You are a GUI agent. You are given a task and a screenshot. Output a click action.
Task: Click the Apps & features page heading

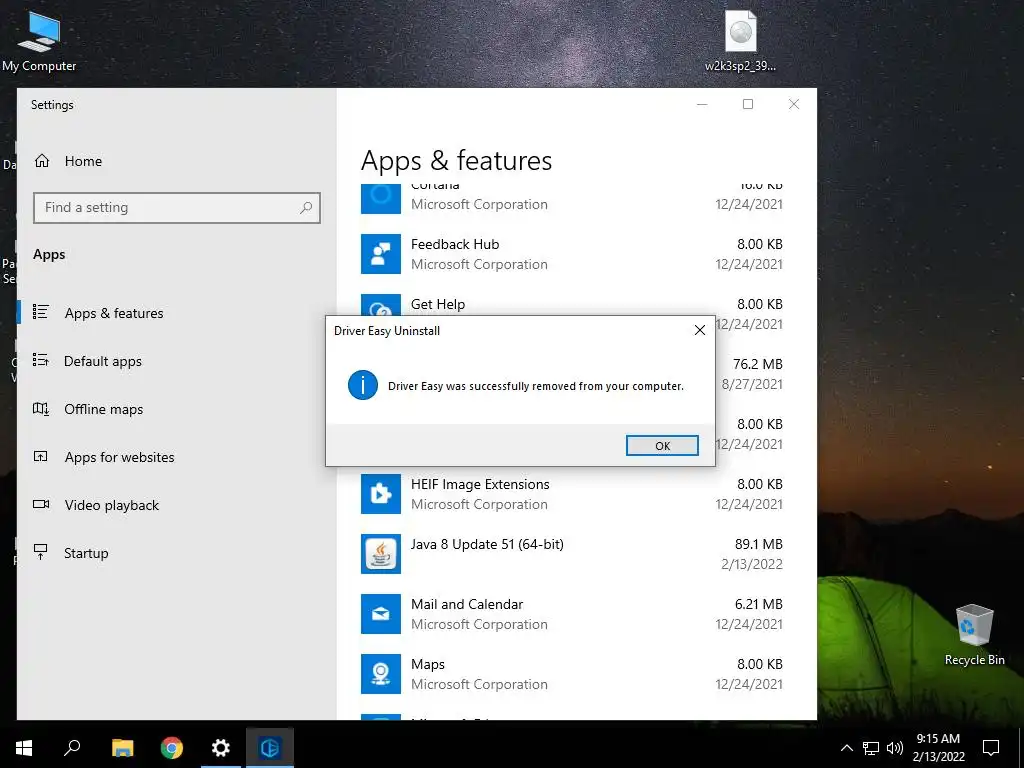coord(456,161)
